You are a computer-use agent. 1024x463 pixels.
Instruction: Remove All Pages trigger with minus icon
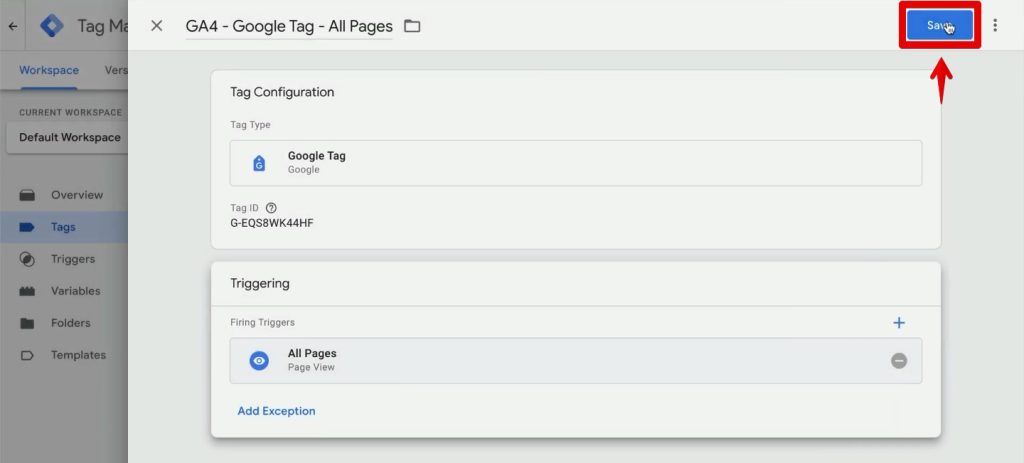(x=899, y=360)
